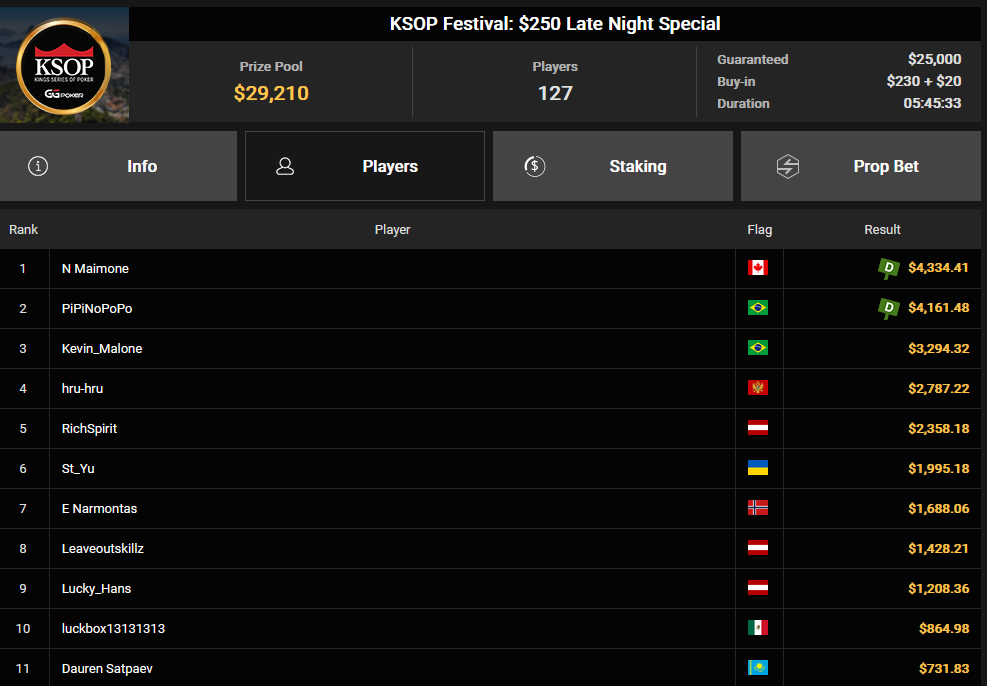987x686 pixels.
Task: Open the Prop Bet tab
Action: [x=860, y=166]
